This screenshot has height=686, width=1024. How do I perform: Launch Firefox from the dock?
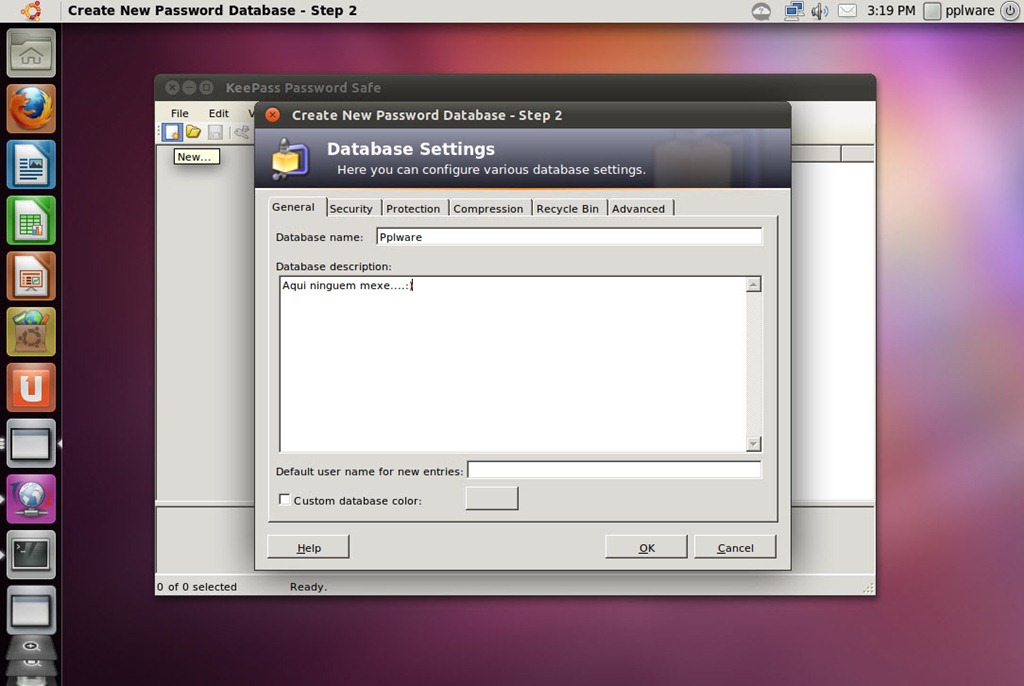31,108
